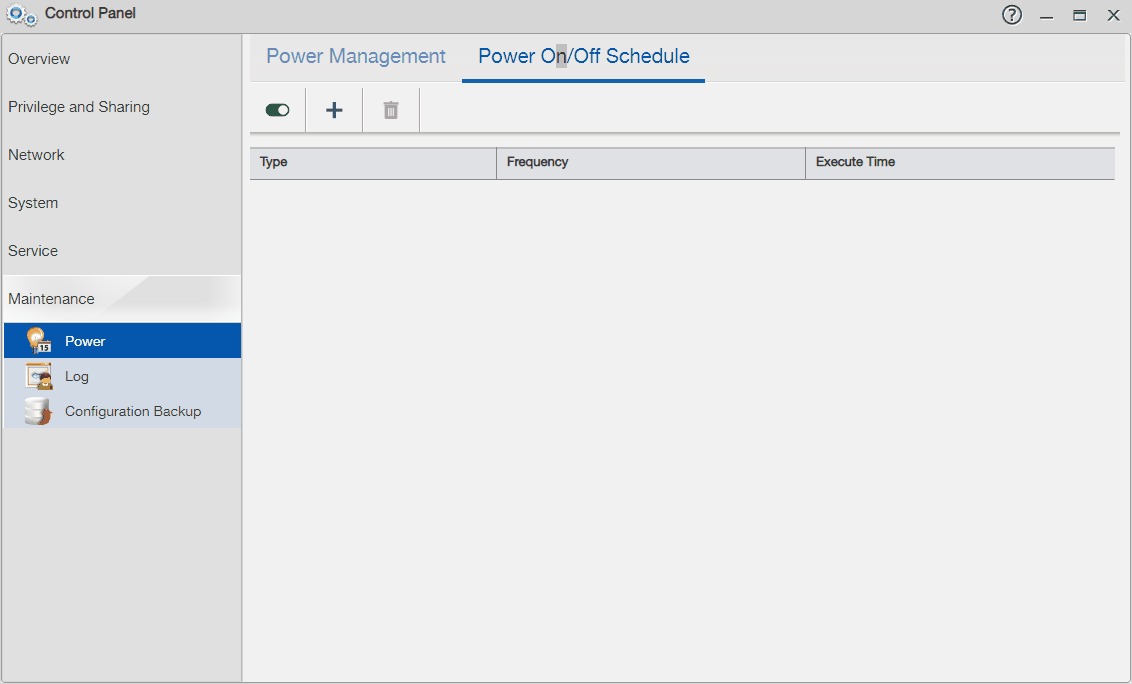The height and width of the screenshot is (684, 1132).
Task: Open the Overview section
Action: point(122,59)
